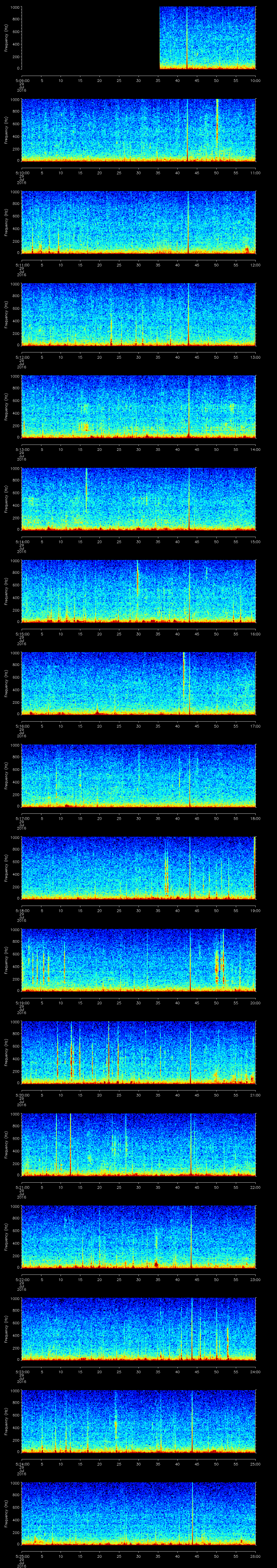This screenshot has width=277, height=1568.
Task: Open the spectrogram plot ending at 20:00
Action: click(x=139, y=960)
